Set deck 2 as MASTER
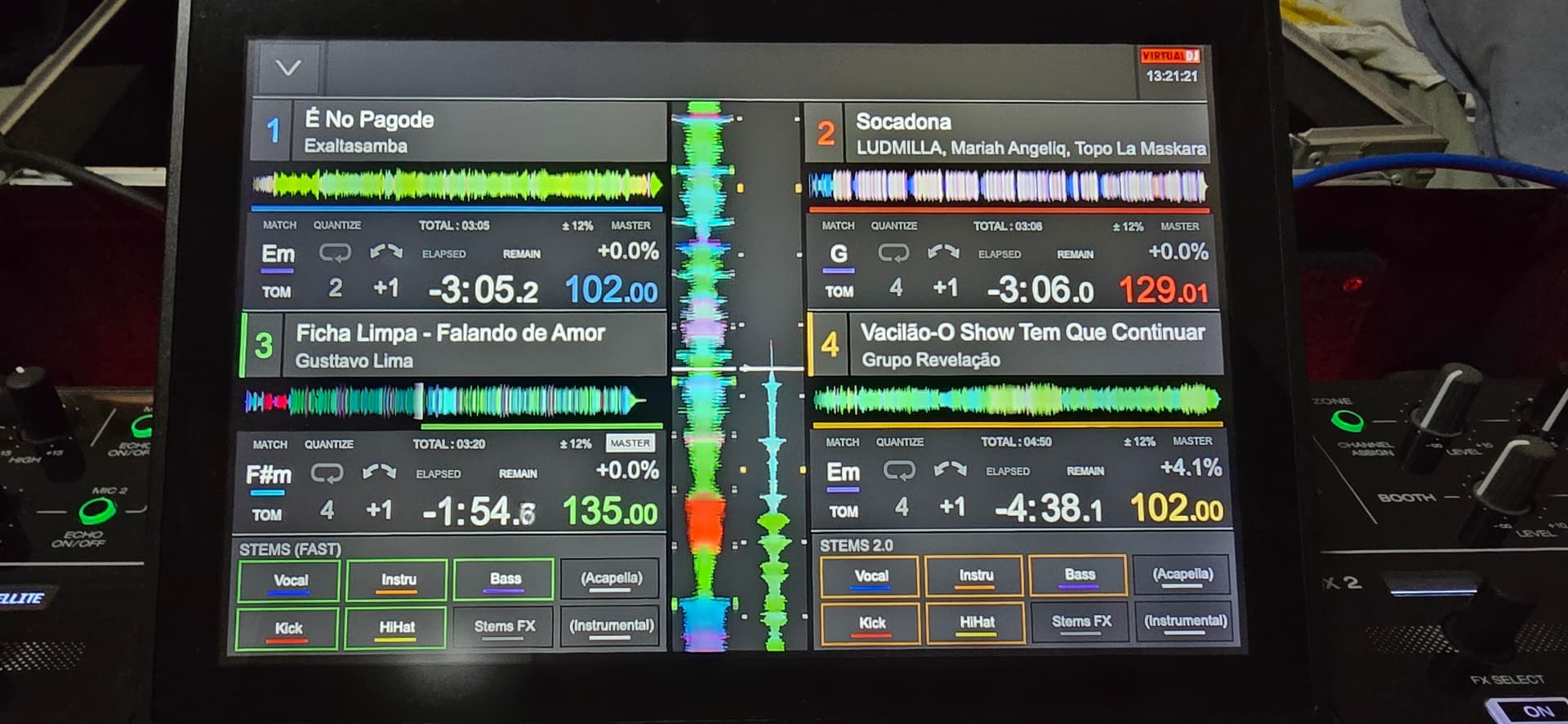 (1179, 226)
